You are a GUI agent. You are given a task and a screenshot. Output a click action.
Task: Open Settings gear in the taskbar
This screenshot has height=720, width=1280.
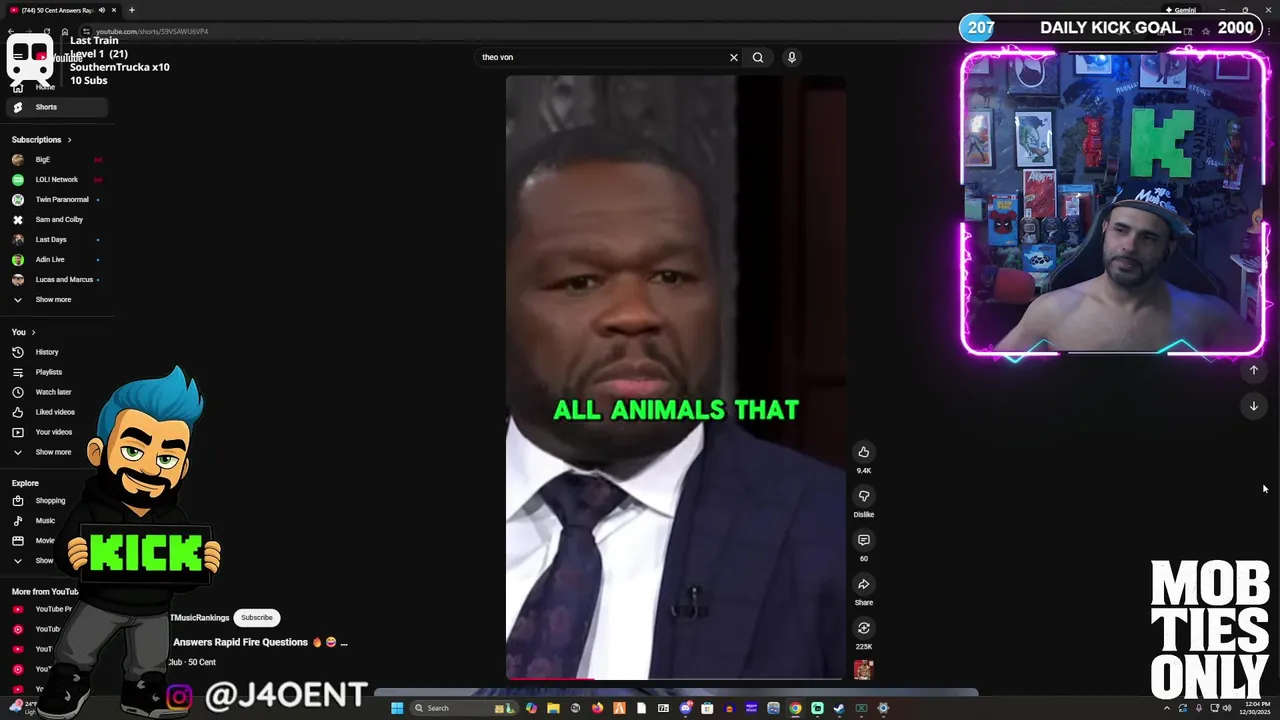tap(883, 708)
